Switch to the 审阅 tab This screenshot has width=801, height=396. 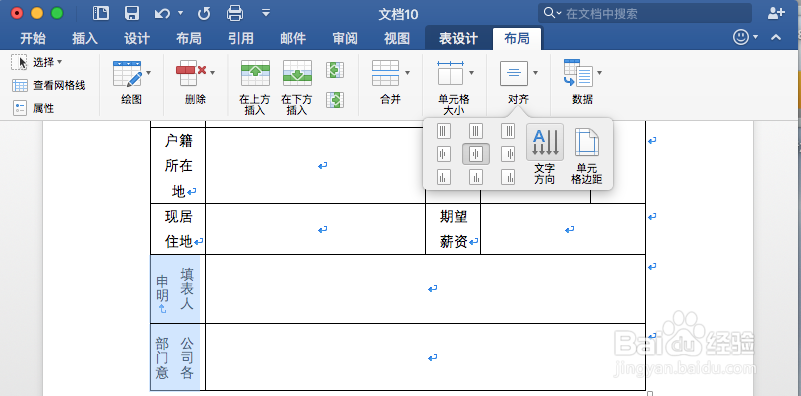click(x=345, y=38)
